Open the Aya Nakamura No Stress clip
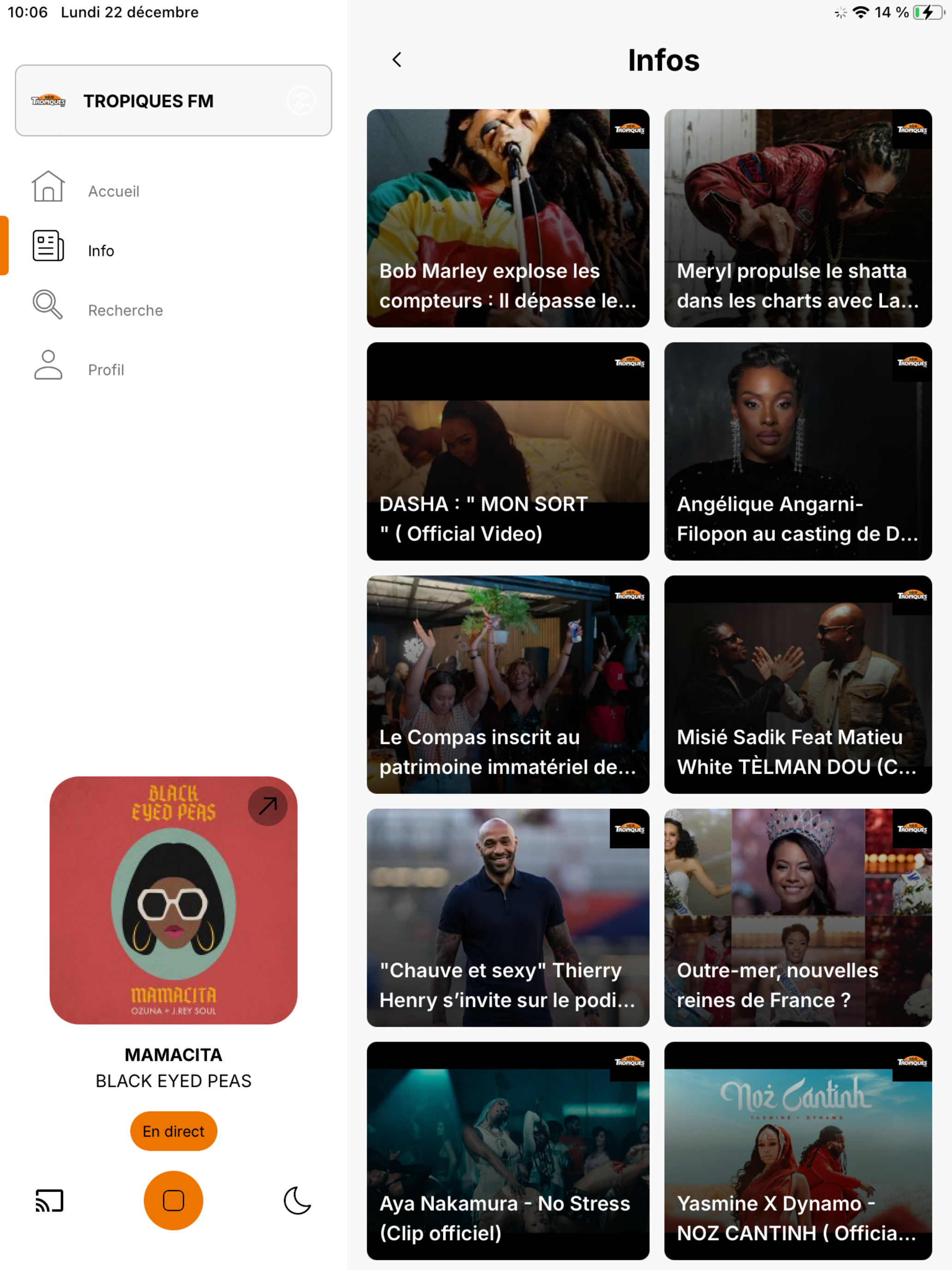 coord(508,1150)
